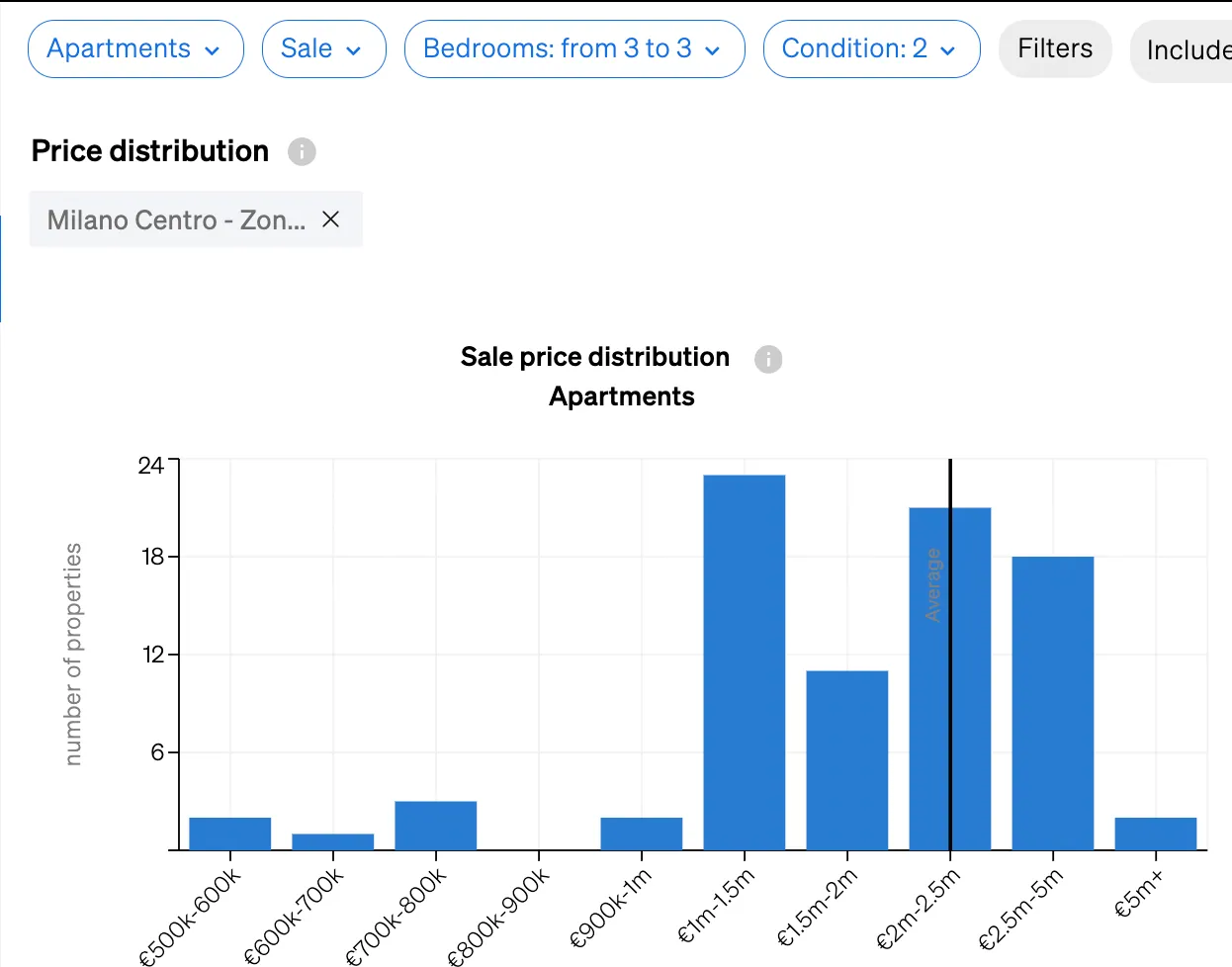Expand the Bedrooms: from 3 to 3 filter
1232x967 pixels.
pyautogui.click(x=573, y=48)
